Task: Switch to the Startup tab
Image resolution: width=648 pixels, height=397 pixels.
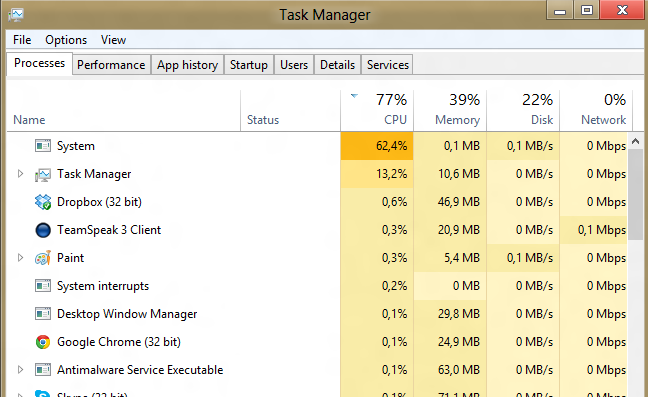Action: point(249,65)
